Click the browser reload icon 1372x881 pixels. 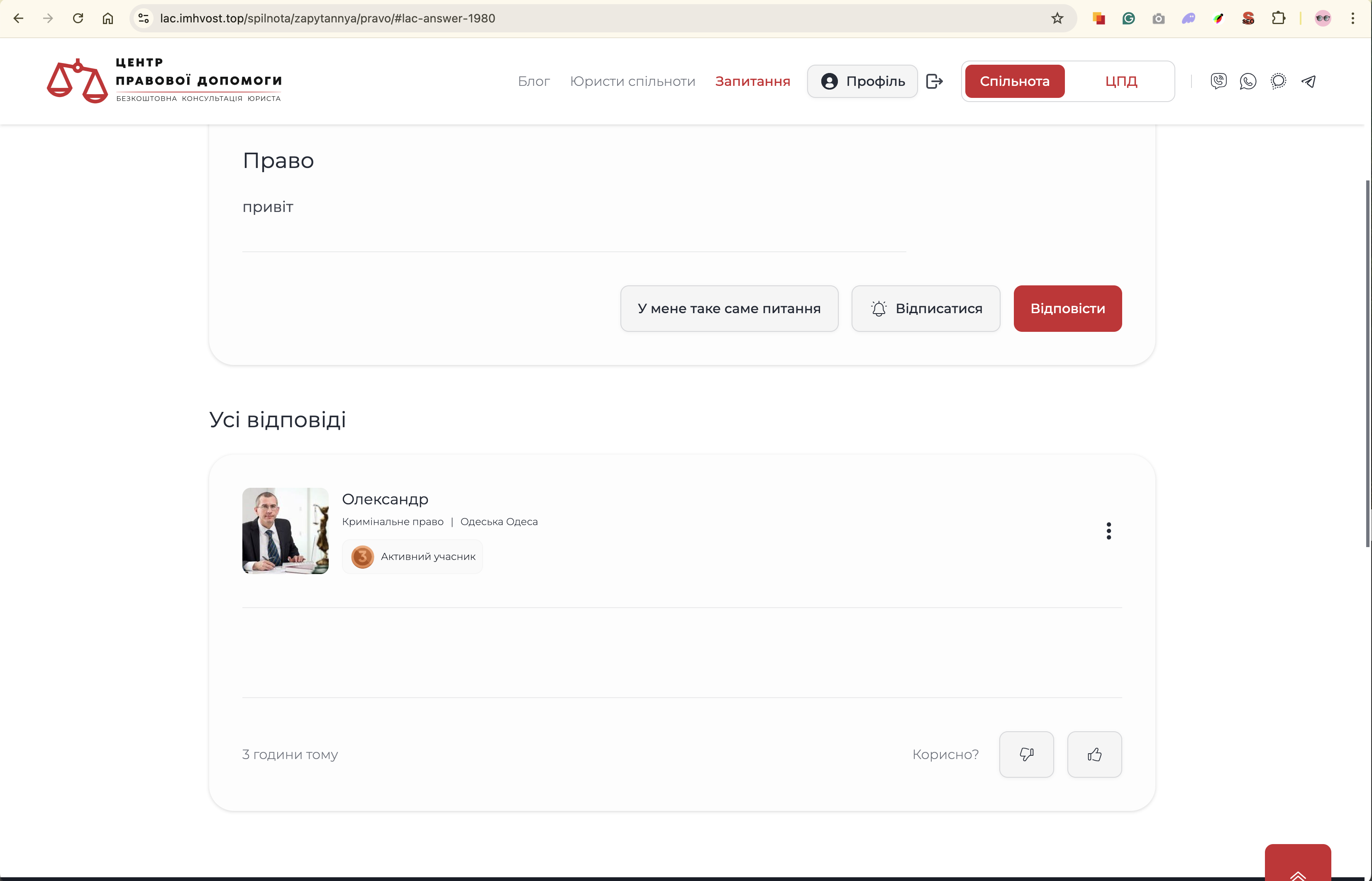coord(78,18)
